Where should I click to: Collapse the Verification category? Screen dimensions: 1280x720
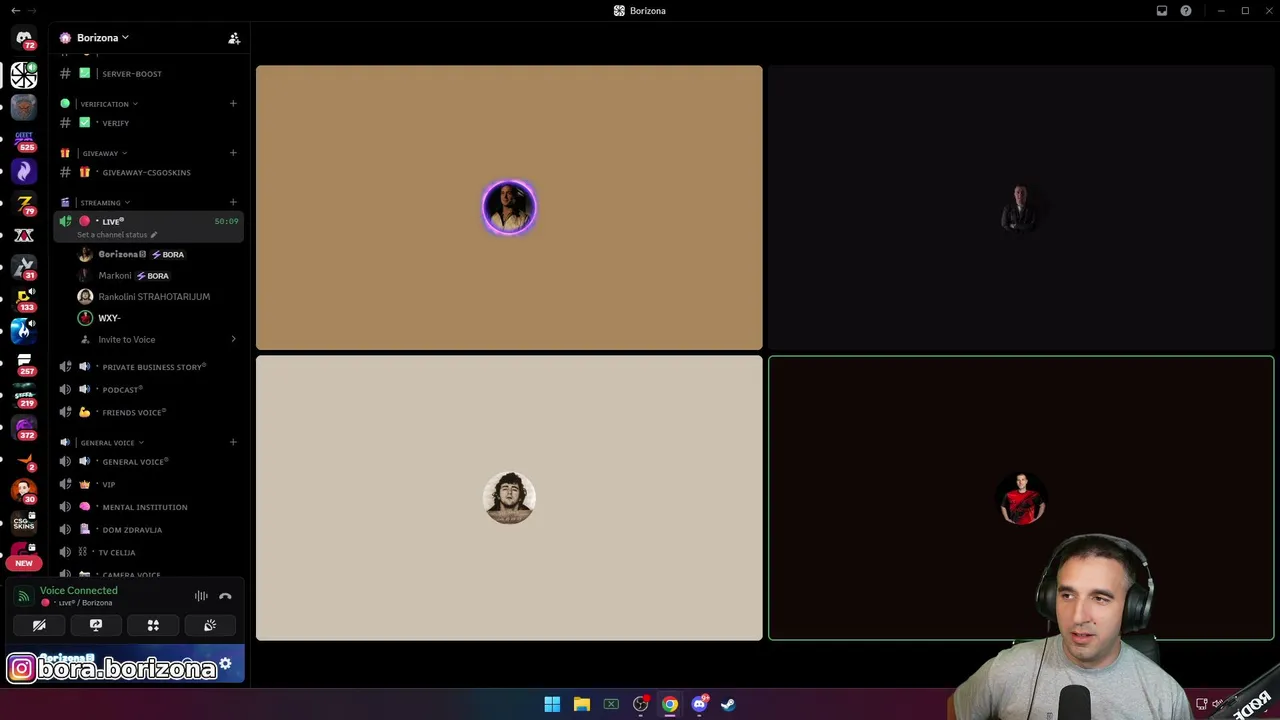tap(109, 104)
